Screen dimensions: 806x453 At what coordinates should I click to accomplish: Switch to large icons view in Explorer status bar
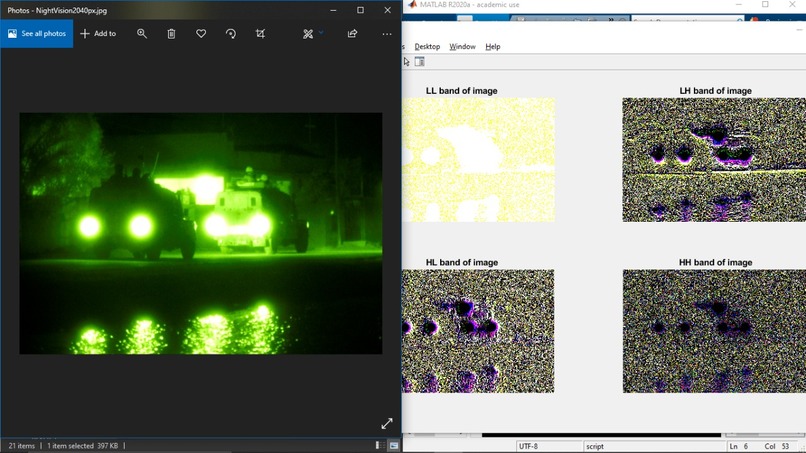pyautogui.click(x=394, y=445)
